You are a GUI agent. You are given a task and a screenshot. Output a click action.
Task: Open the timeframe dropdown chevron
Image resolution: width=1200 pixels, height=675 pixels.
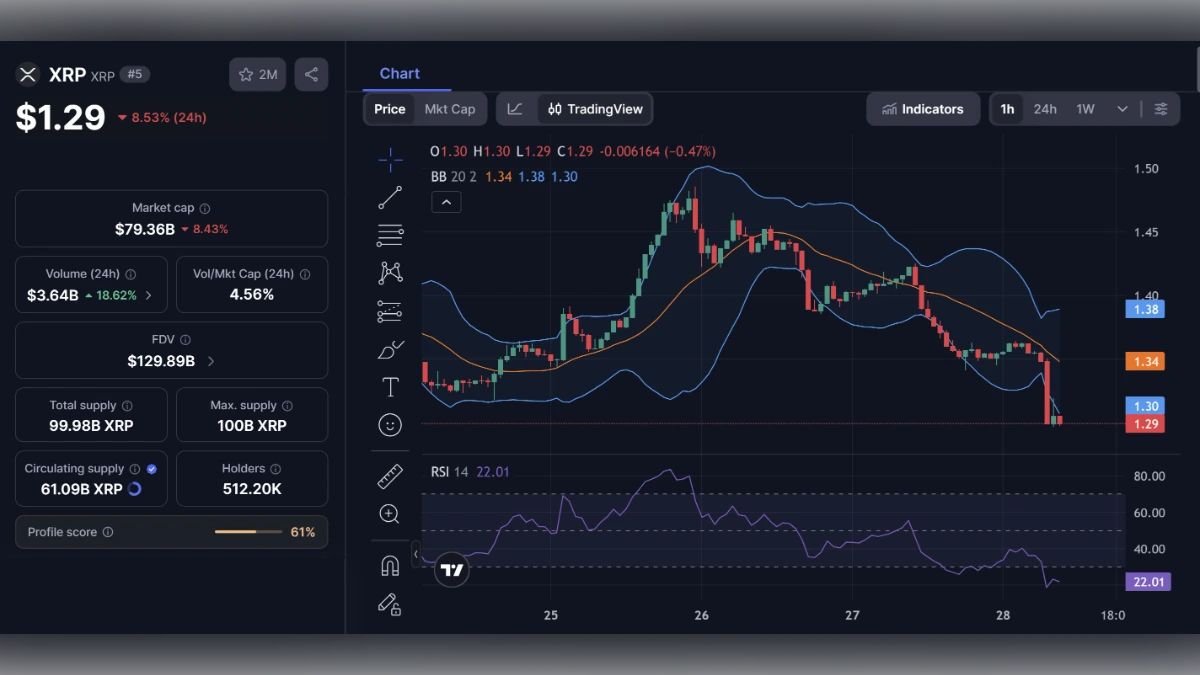(1121, 108)
